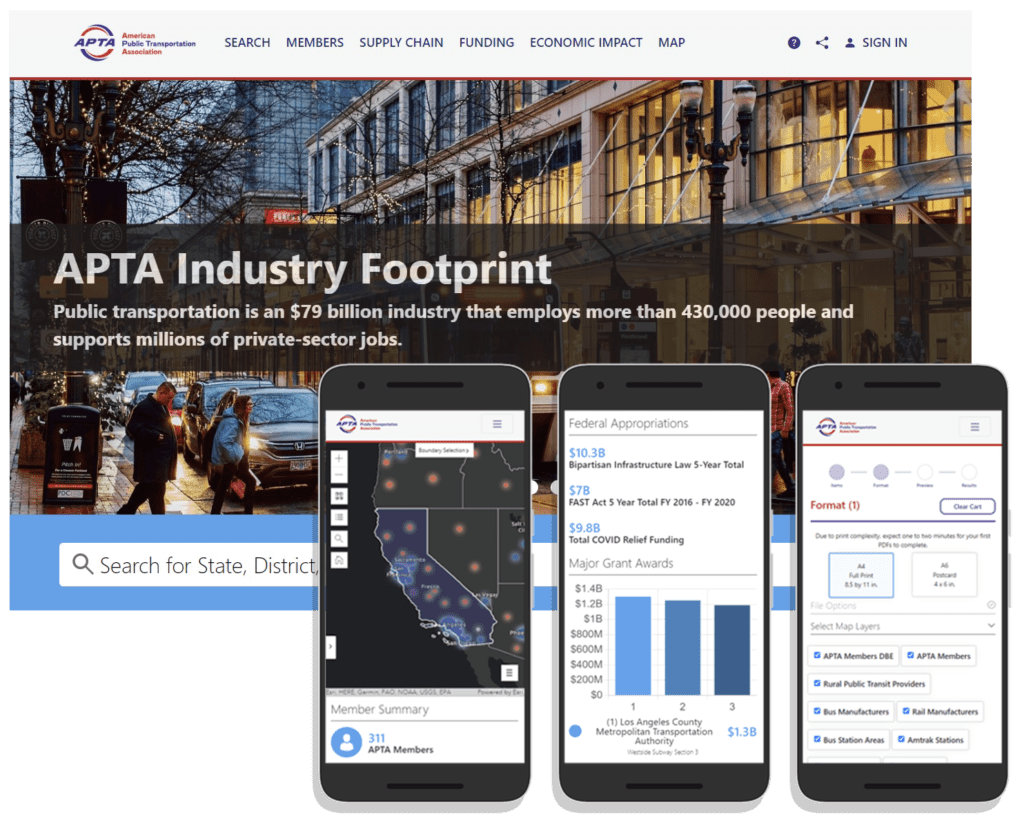Image resolution: width=1024 pixels, height=816 pixels.
Task: Click the Items step circle
Action: click(x=837, y=471)
